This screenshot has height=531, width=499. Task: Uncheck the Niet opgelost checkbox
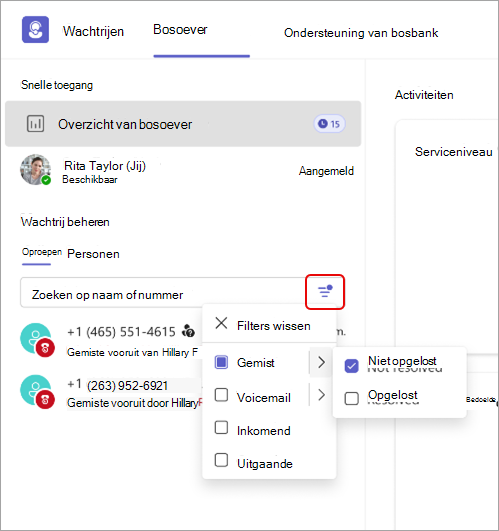[x=351, y=366]
